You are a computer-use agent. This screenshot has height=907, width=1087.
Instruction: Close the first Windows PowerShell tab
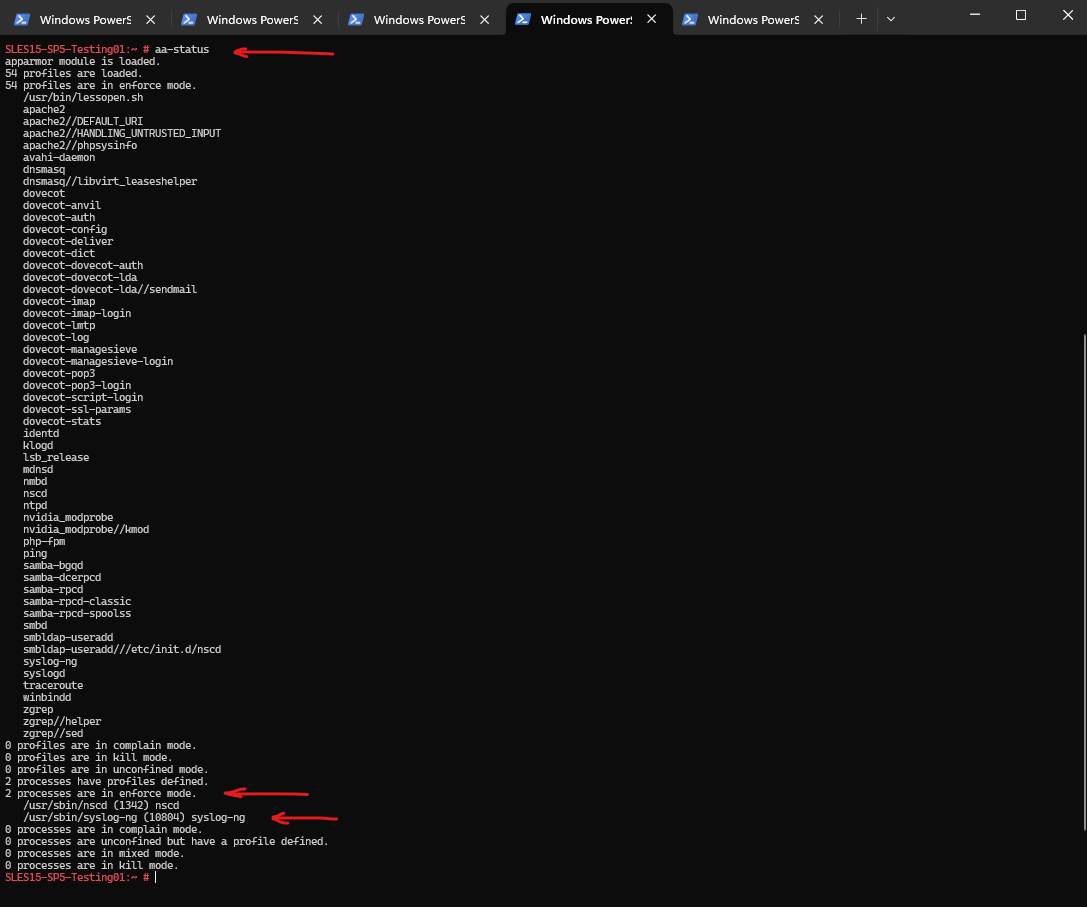[x=150, y=19]
